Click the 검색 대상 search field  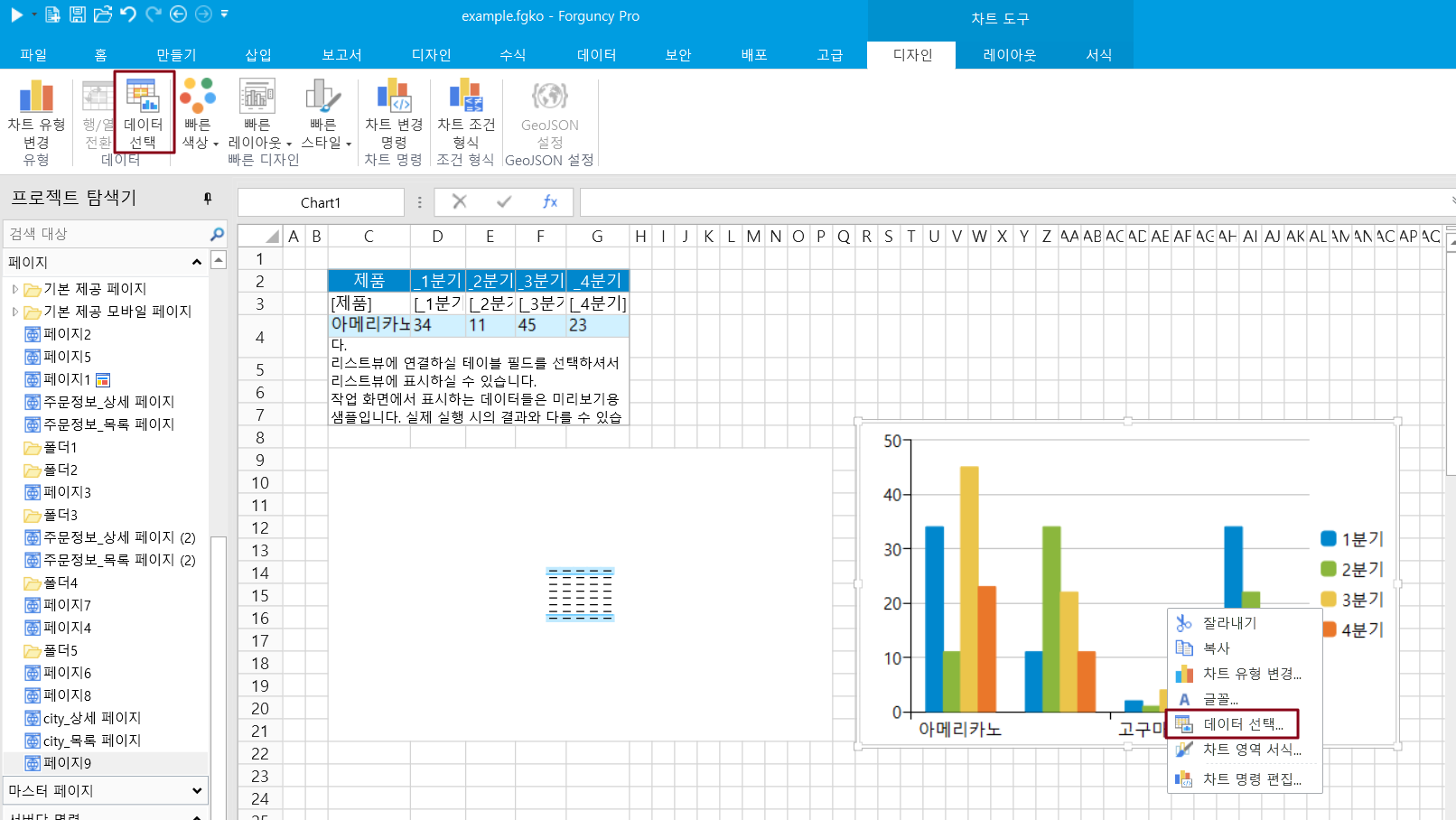pos(104,234)
